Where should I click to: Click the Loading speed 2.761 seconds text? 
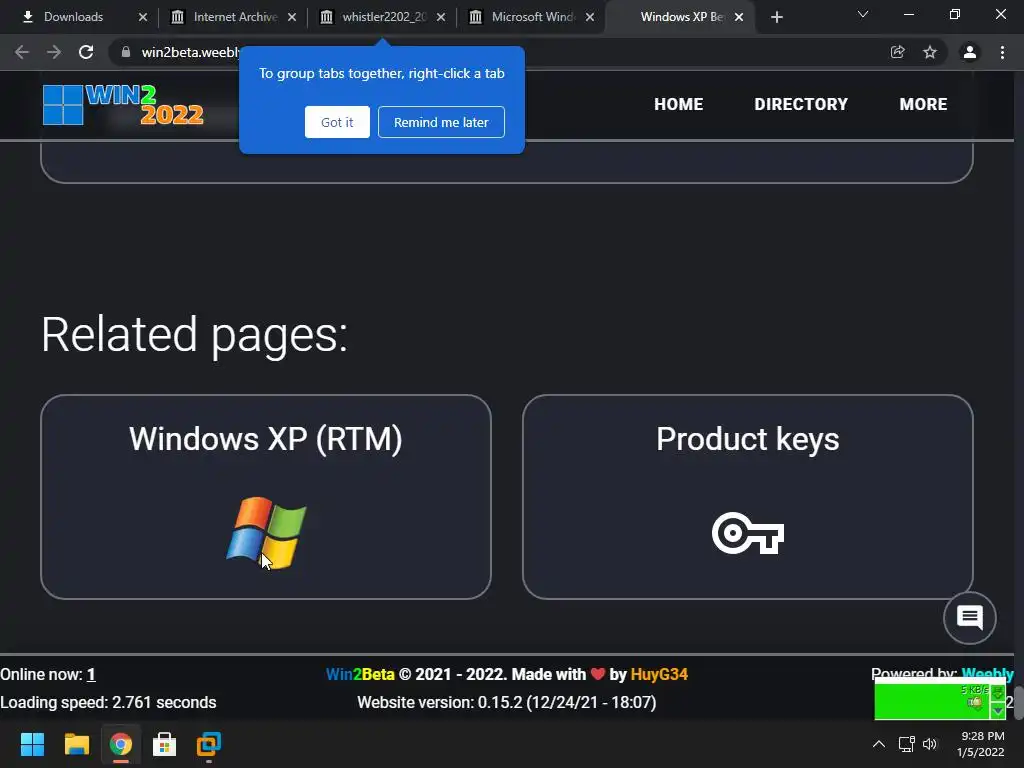pos(108,702)
